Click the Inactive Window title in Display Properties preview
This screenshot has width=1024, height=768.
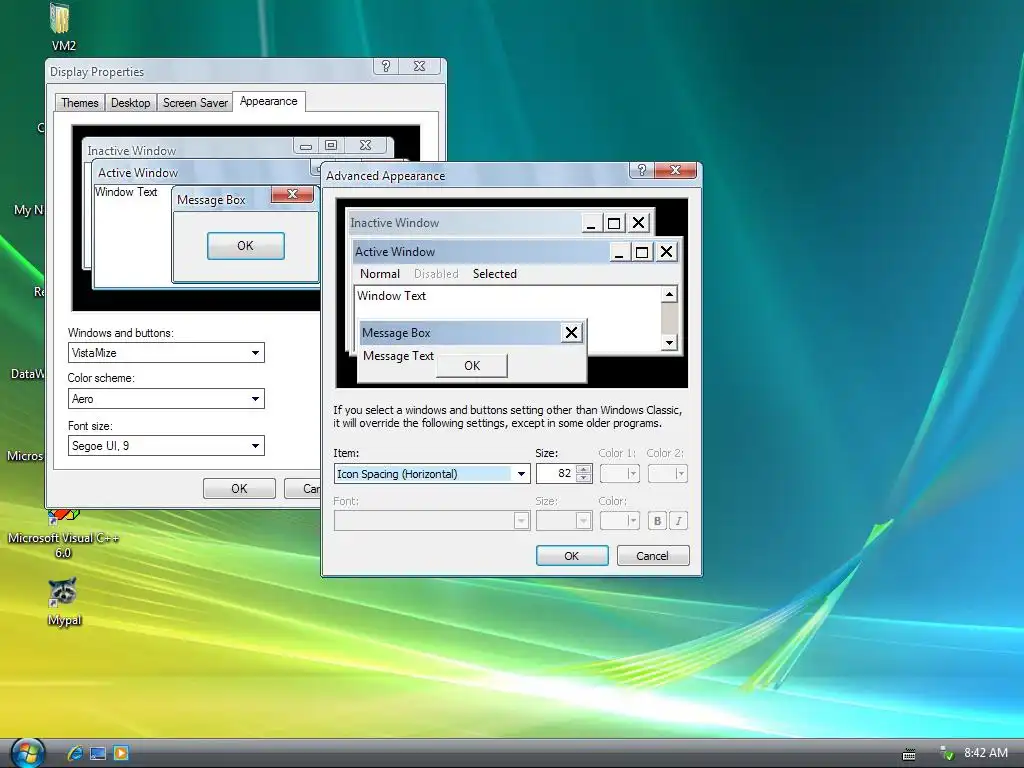tap(132, 151)
